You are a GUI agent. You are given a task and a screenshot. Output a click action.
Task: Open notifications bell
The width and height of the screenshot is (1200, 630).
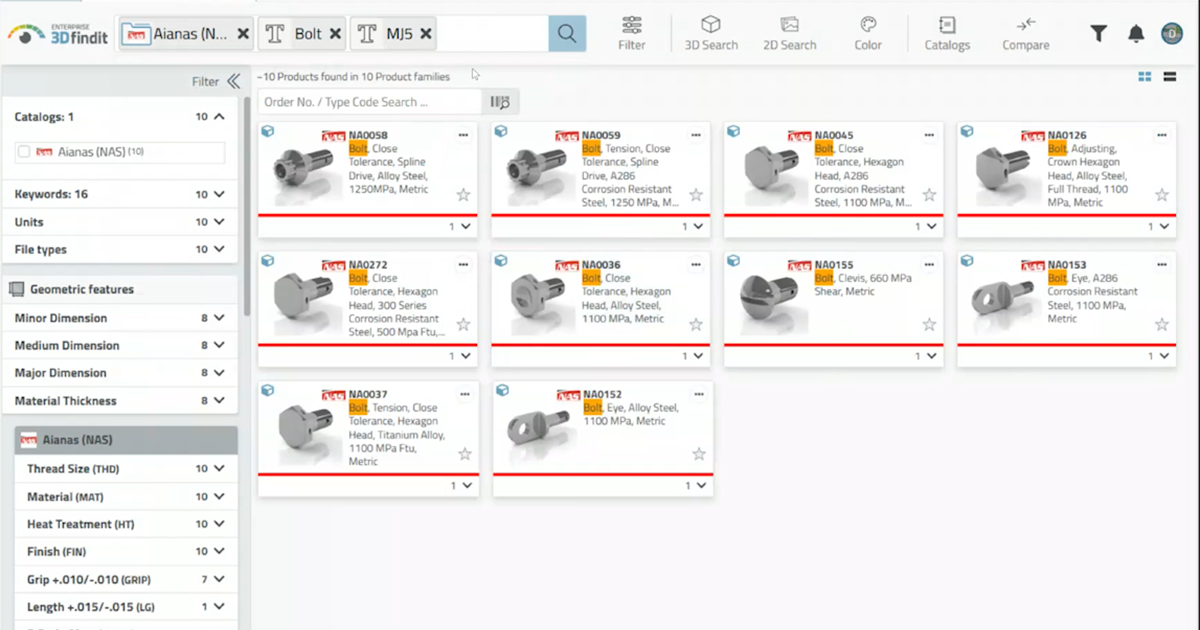coord(1136,34)
